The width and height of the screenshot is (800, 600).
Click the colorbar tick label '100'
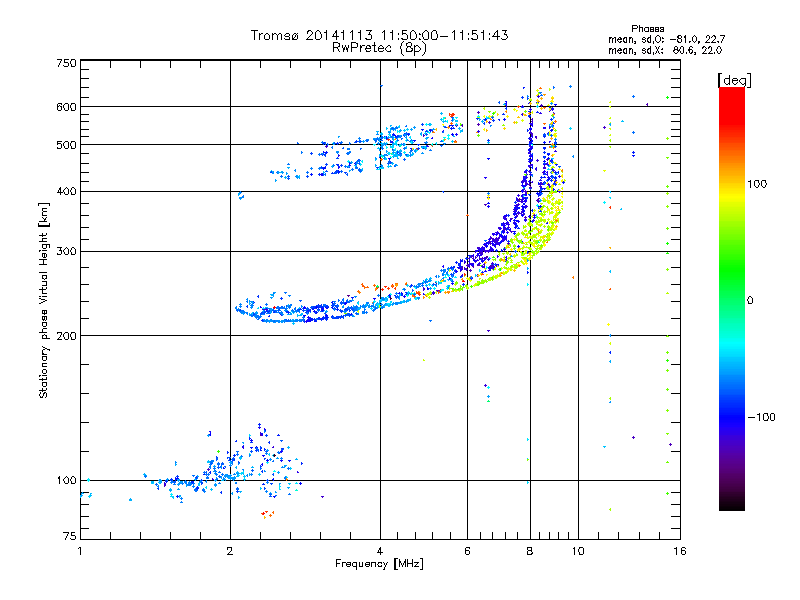coord(757,184)
